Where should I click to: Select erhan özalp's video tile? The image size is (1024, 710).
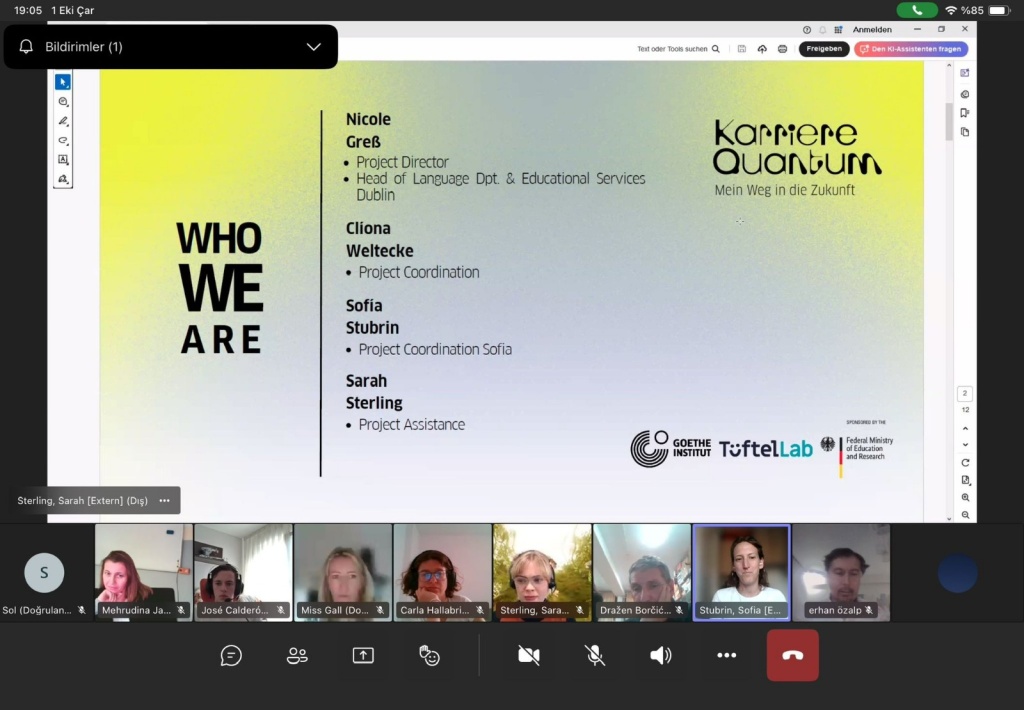(841, 570)
